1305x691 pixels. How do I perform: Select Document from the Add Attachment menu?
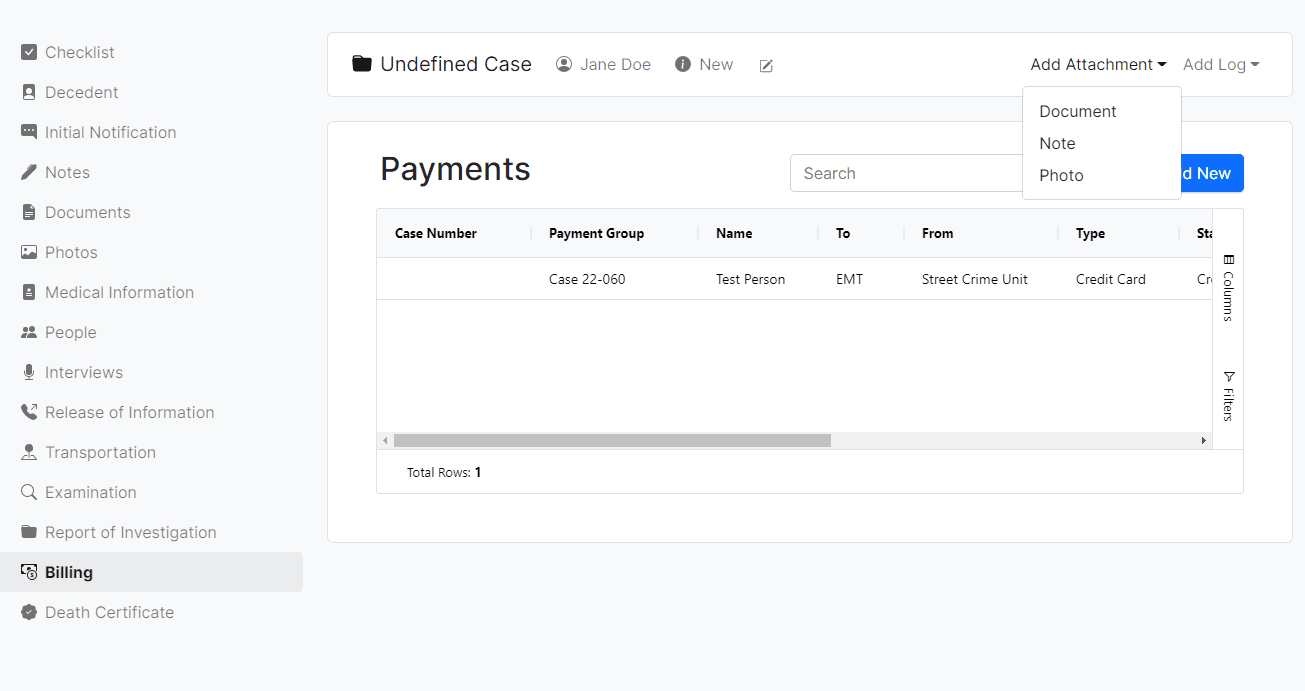coord(1076,111)
